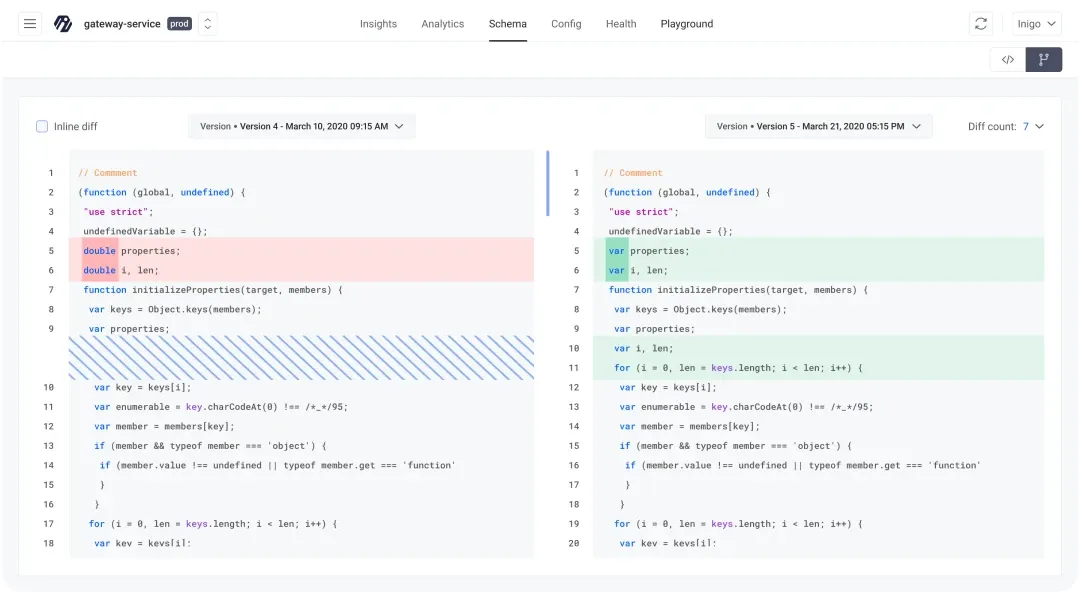
Task: Click 'var member = members[key];' in right pane
Action: [689, 427]
